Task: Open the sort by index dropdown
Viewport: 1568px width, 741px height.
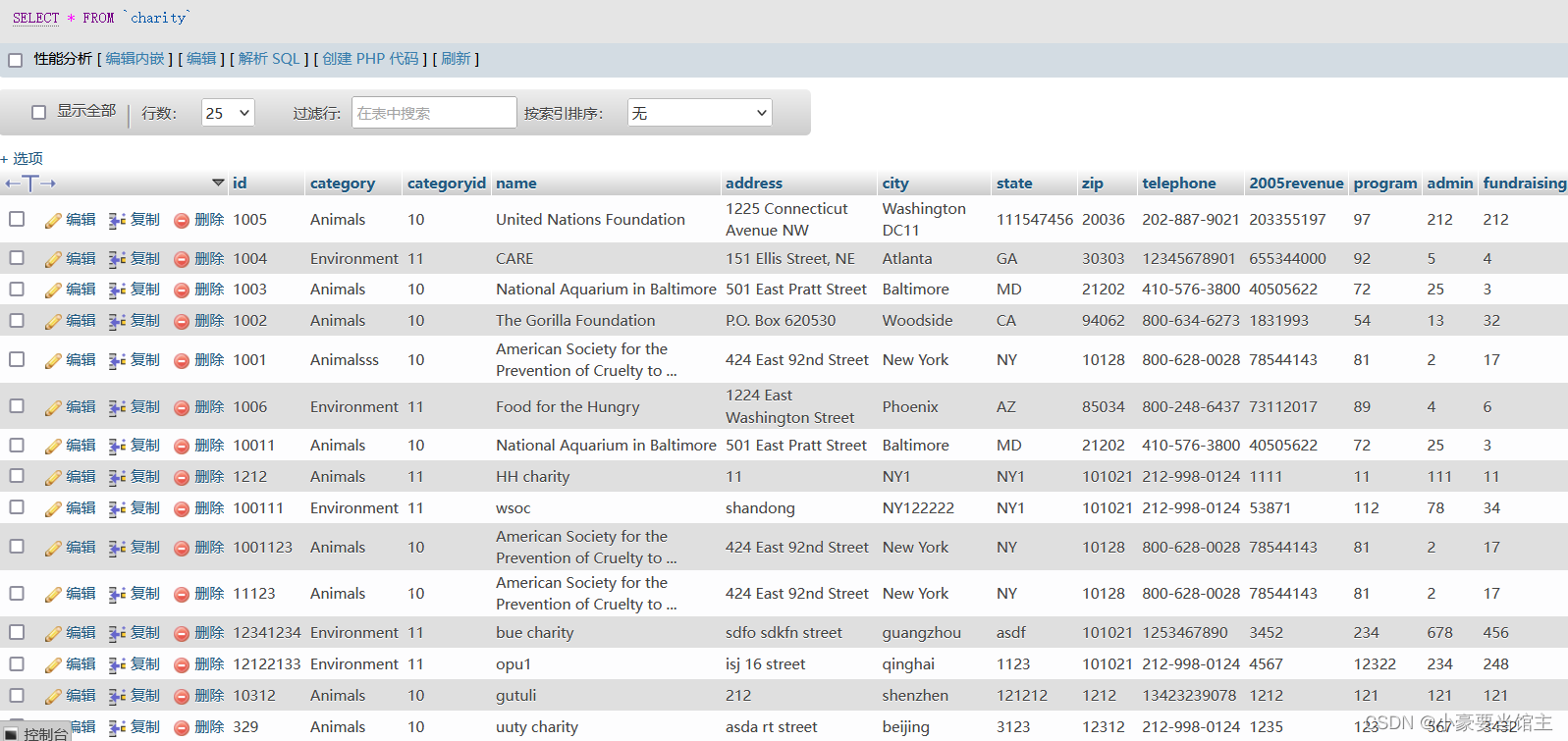Action: 699,113
